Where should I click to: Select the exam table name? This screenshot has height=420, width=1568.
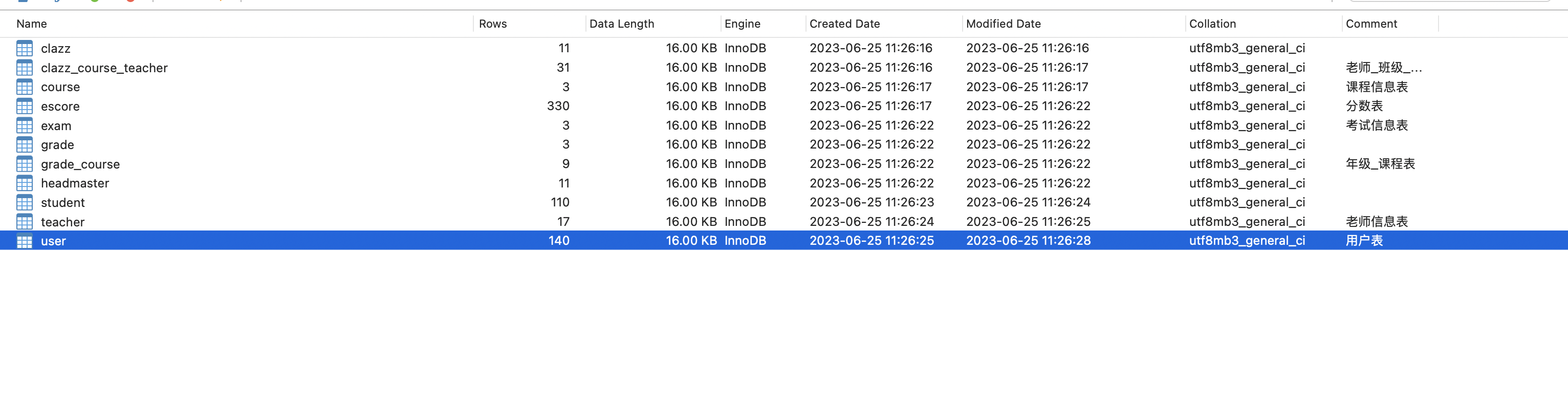pos(56,126)
